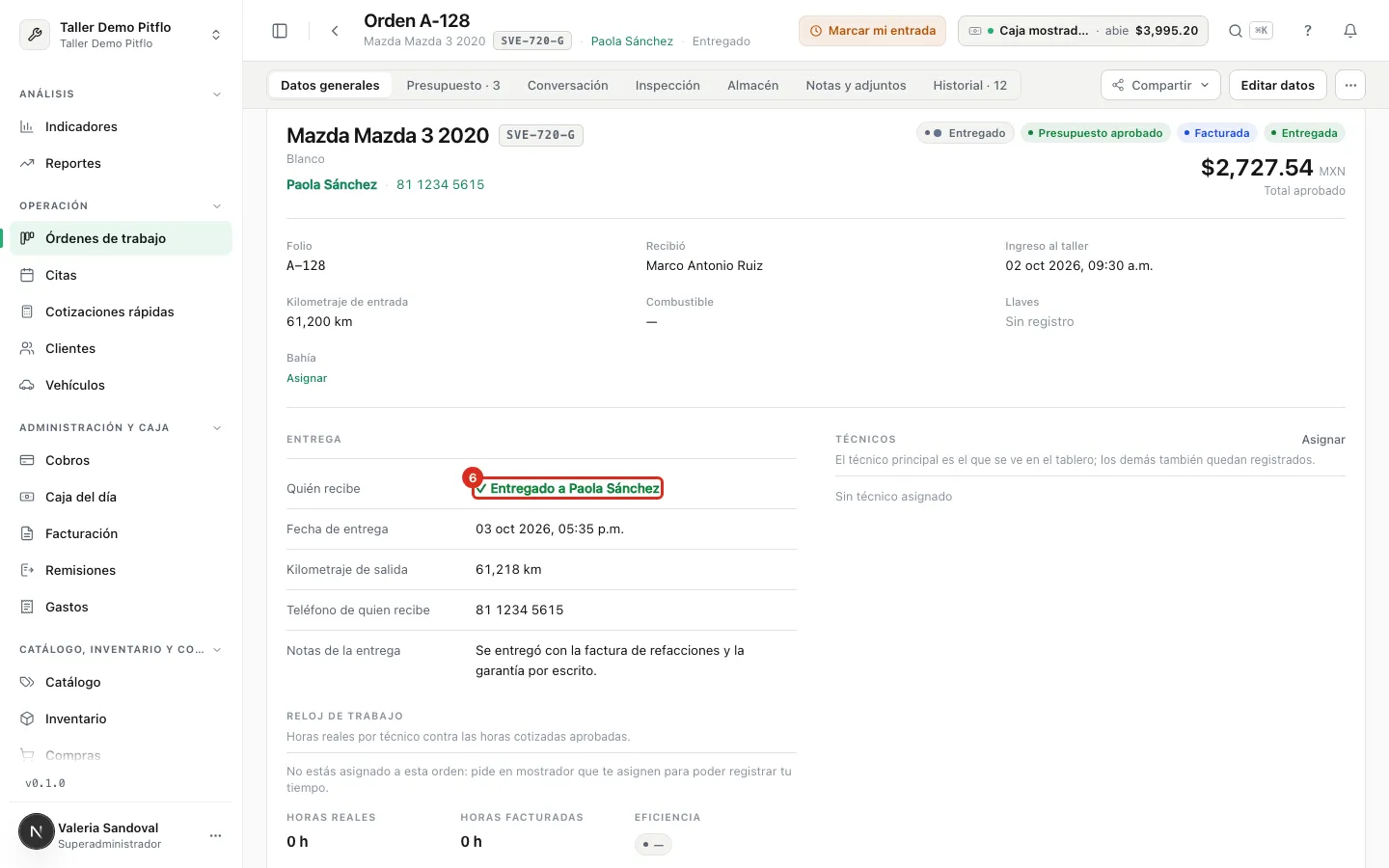This screenshot has width=1389, height=868.
Task: Click the Inventario box icon
Action: (x=27, y=719)
